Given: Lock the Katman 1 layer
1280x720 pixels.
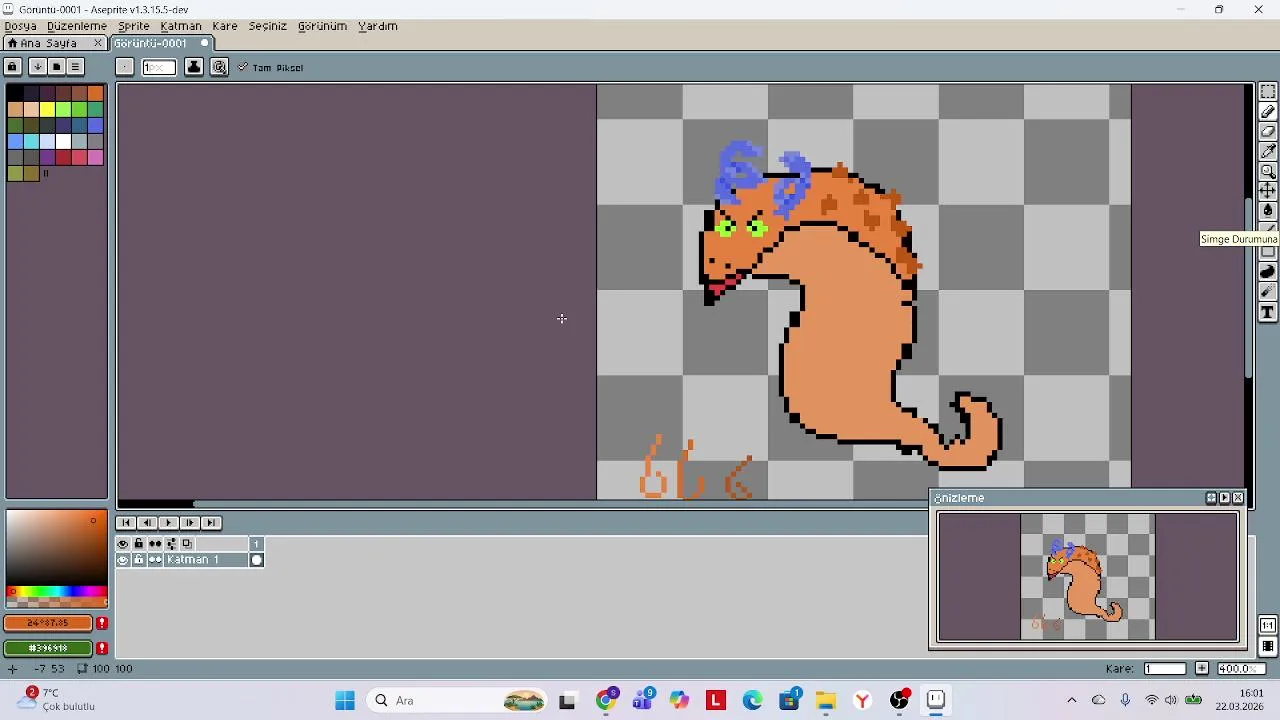Looking at the screenshot, I should pyautogui.click(x=139, y=560).
